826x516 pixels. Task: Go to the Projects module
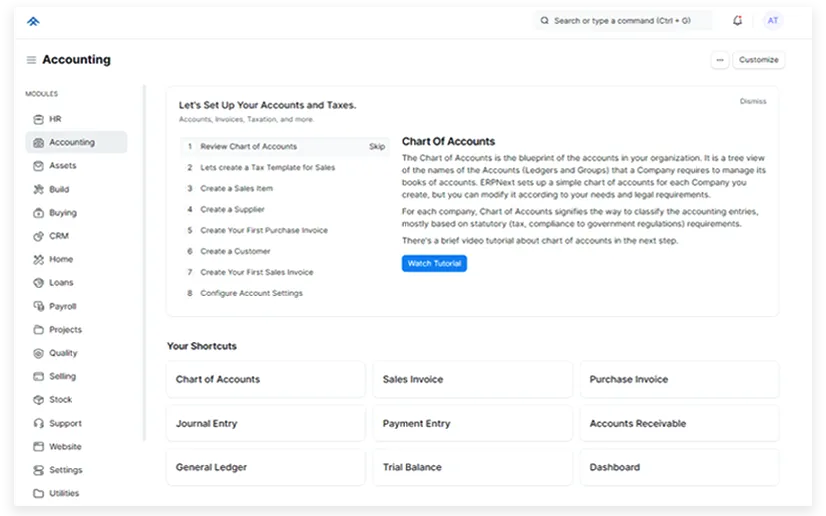tap(65, 330)
